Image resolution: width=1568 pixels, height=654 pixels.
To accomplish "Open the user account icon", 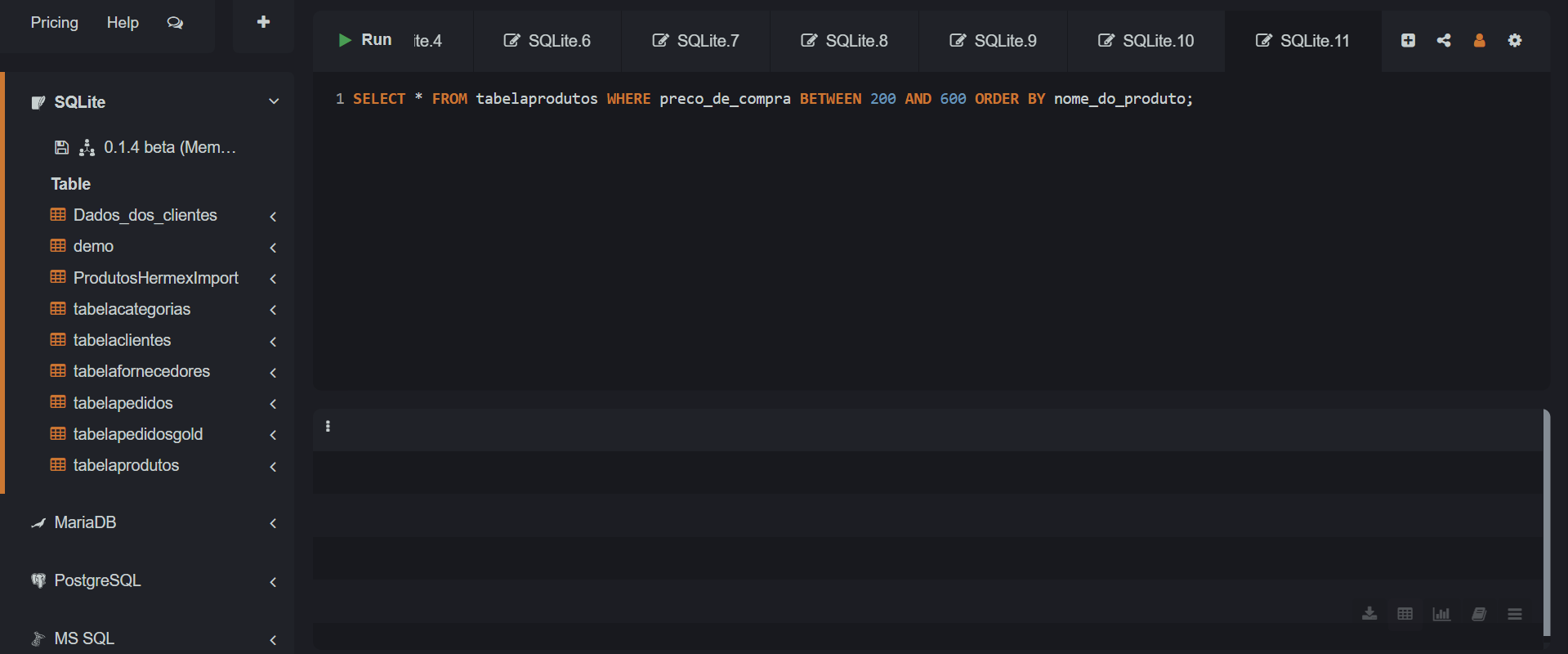I will [1479, 40].
